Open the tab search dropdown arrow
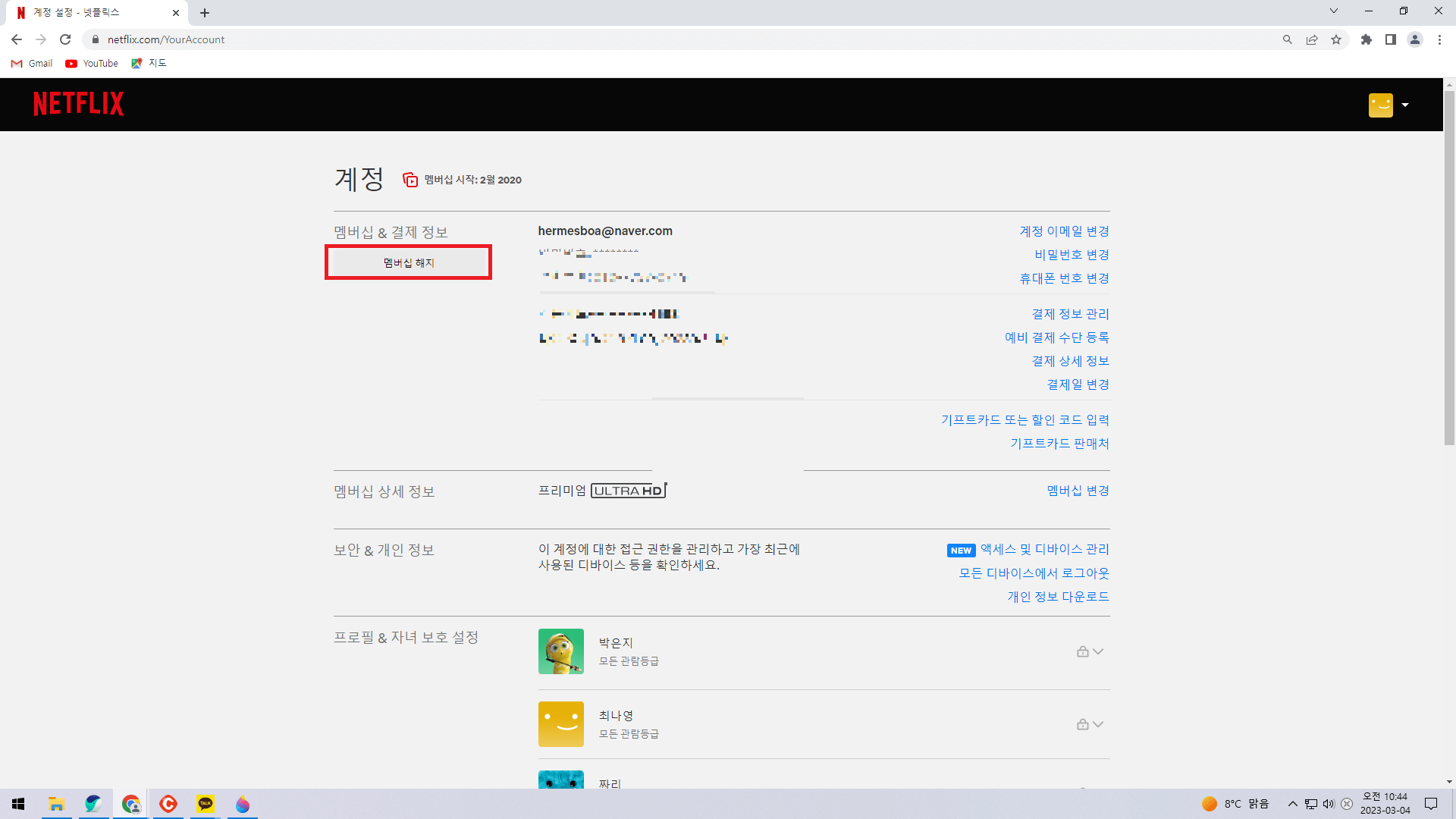The height and width of the screenshot is (819, 1456). tap(1334, 11)
